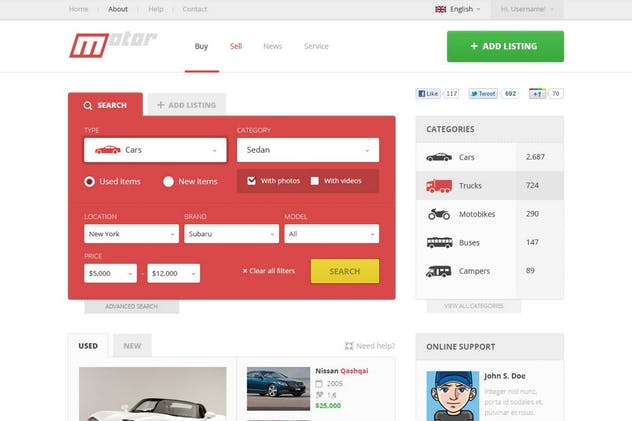Click the Buses category icon

click(x=439, y=243)
